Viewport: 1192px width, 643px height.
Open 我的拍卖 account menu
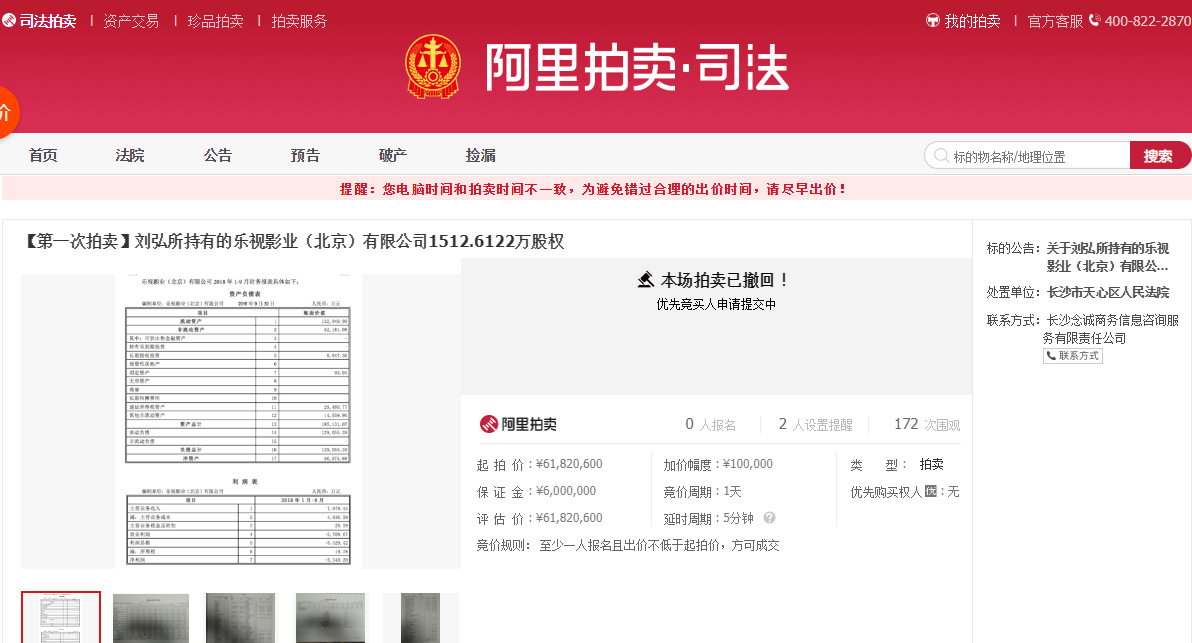[x=963, y=21]
